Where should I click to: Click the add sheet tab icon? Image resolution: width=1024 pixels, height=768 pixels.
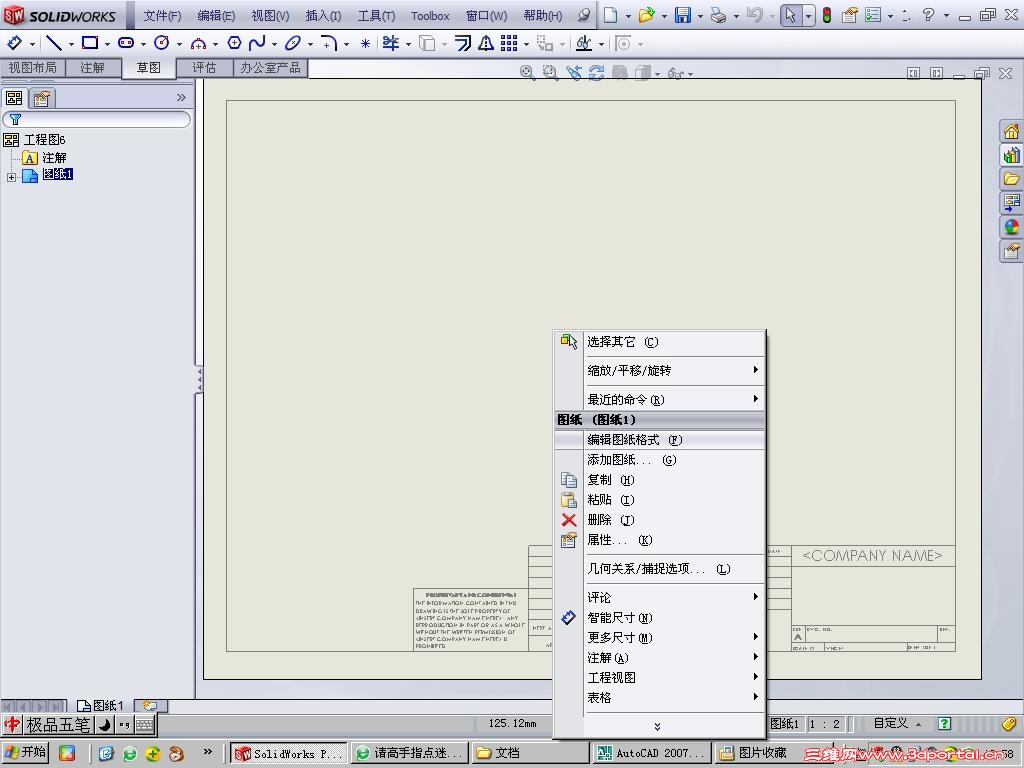click(x=151, y=705)
